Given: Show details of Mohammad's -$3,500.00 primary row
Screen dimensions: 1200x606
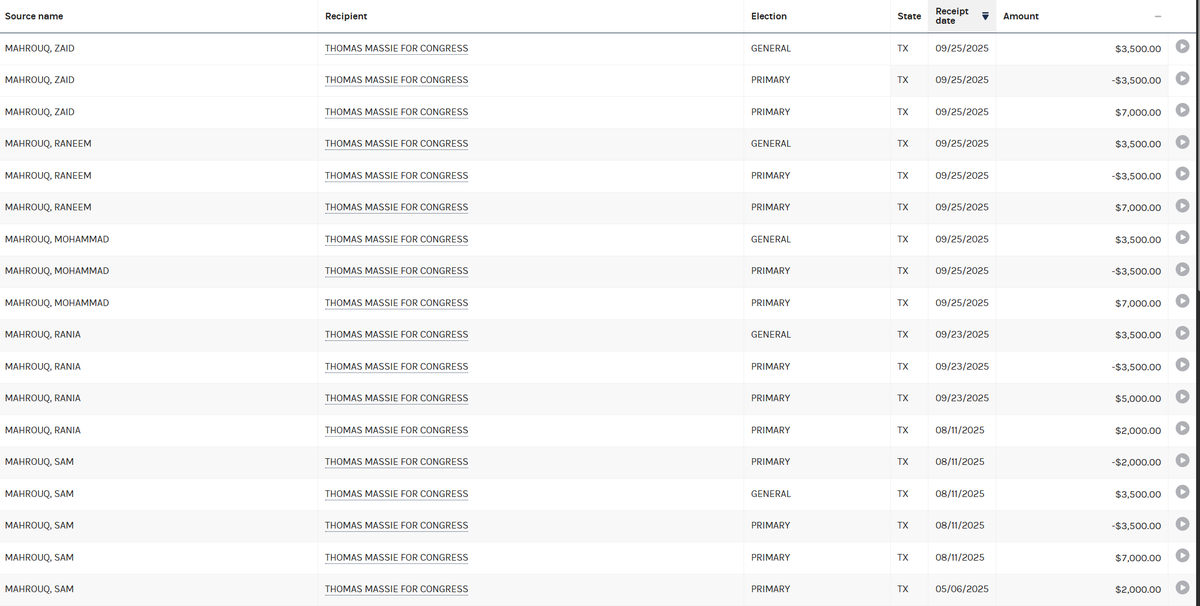Looking at the screenshot, I should pyautogui.click(x=1183, y=269).
